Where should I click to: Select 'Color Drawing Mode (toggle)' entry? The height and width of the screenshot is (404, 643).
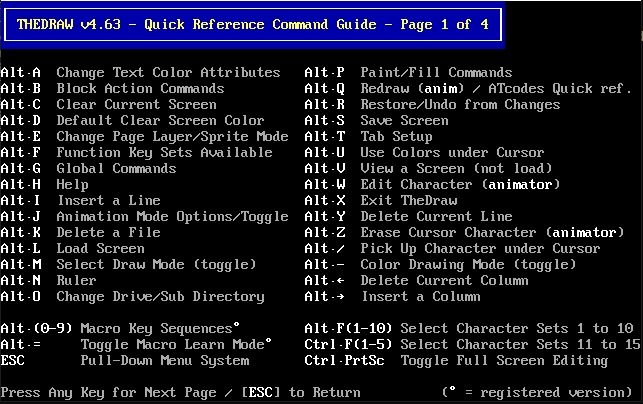(x=468, y=265)
